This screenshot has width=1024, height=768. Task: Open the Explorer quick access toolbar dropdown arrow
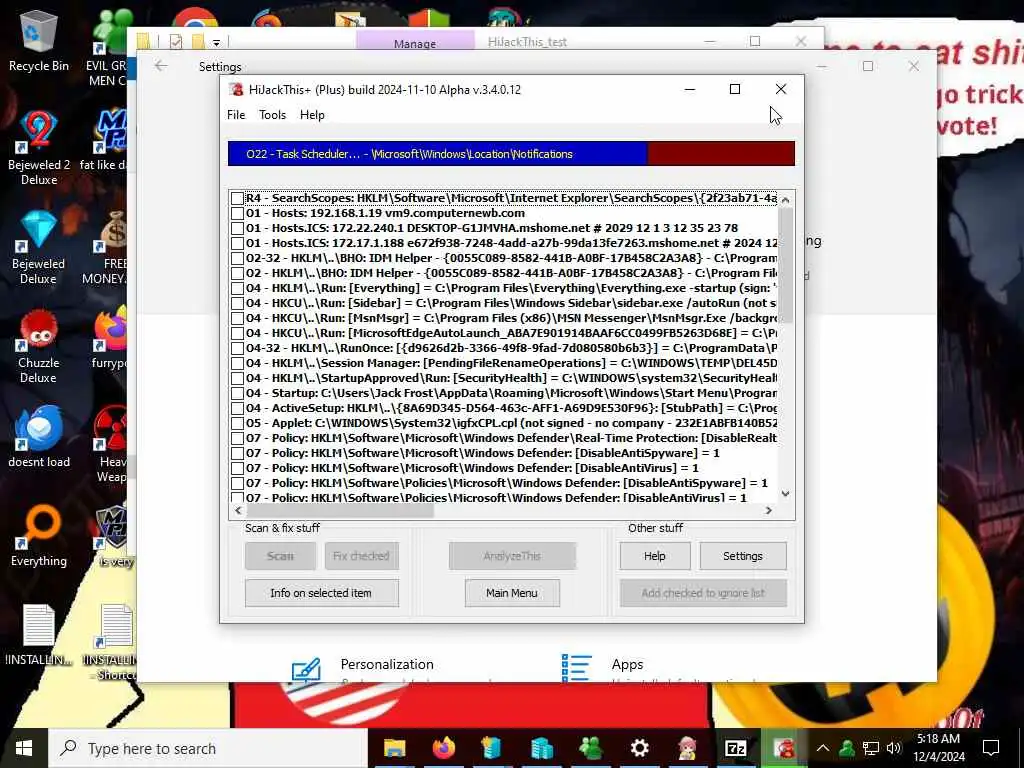216,43
